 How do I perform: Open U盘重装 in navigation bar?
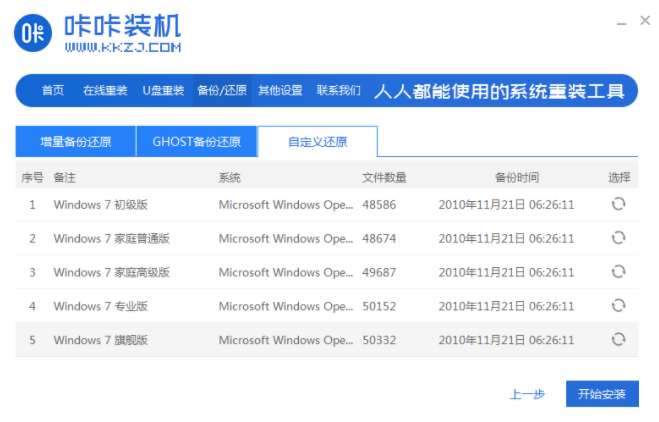[x=163, y=90]
